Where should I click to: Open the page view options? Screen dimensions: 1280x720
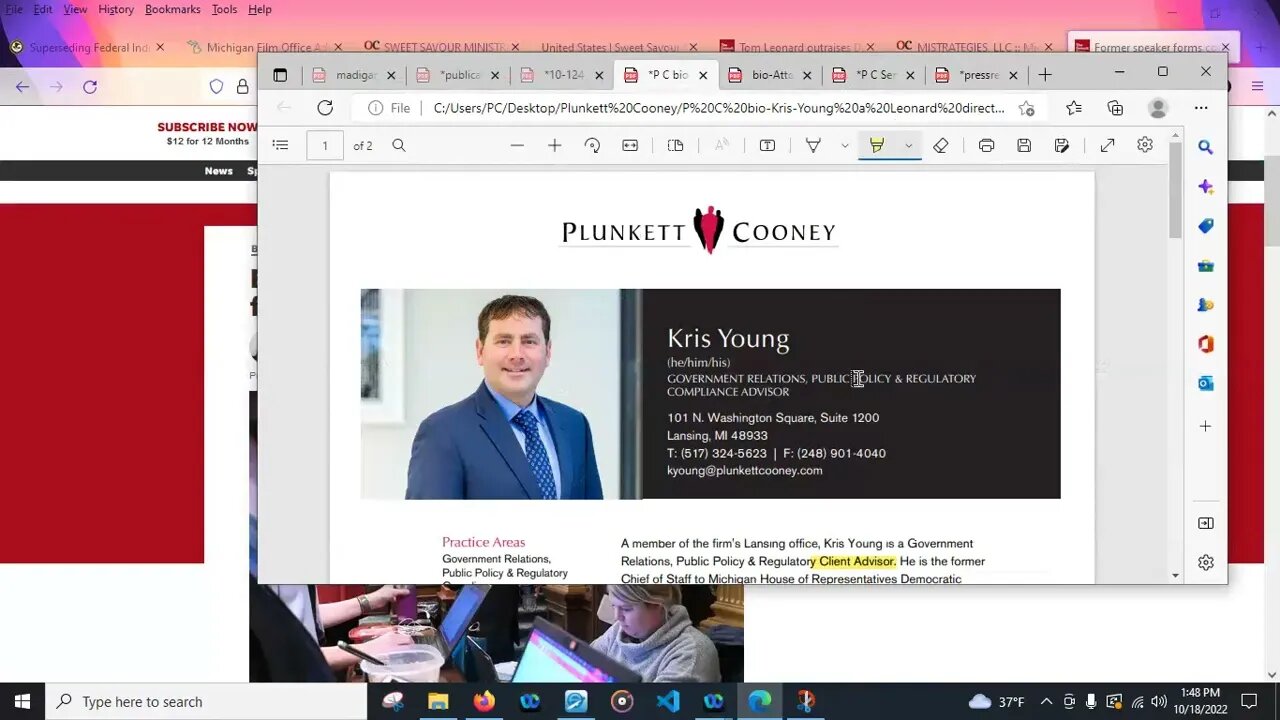676,145
